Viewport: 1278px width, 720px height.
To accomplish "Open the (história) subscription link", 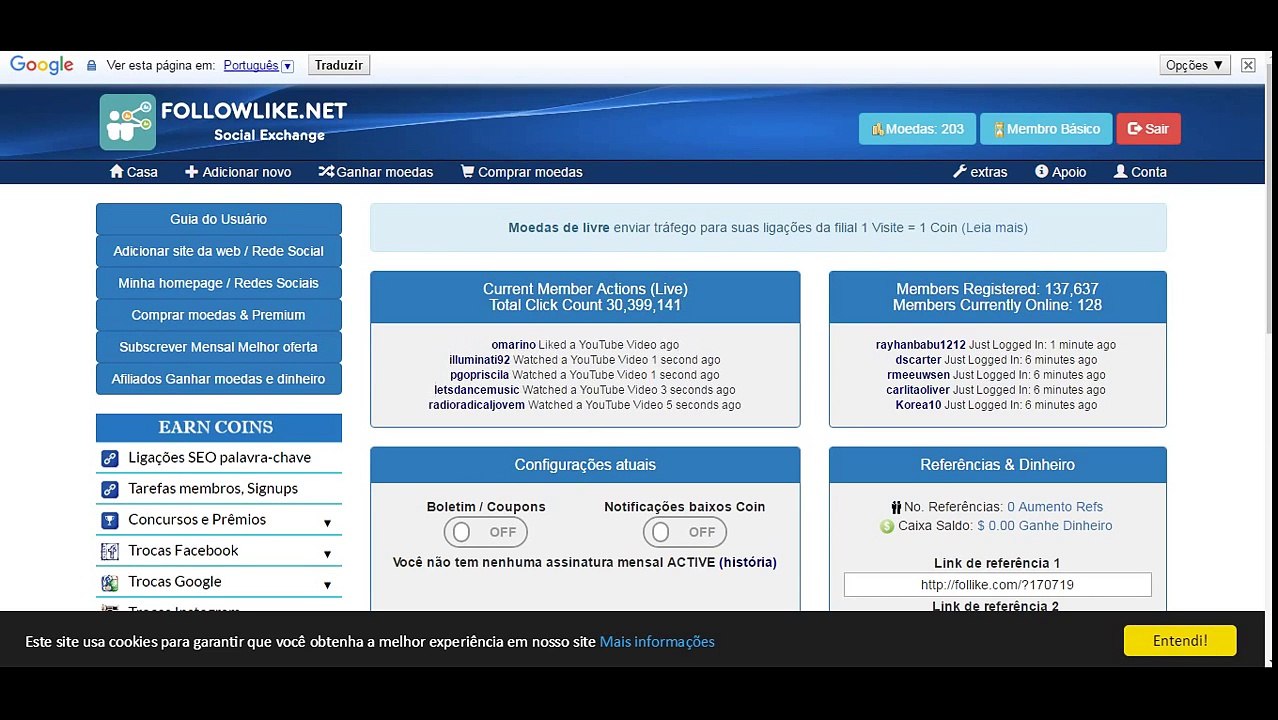I will tap(748, 563).
